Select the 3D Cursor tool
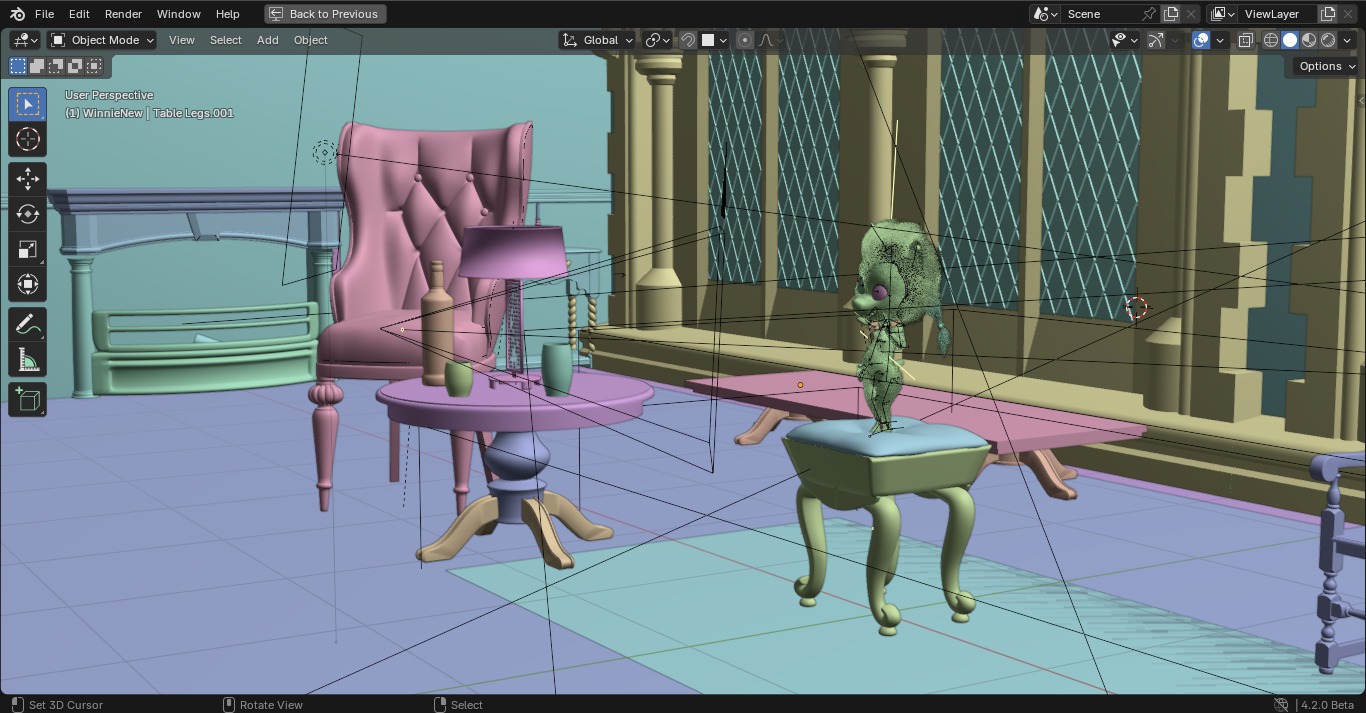This screenshot has height=713, width=1366. (27, 139)
